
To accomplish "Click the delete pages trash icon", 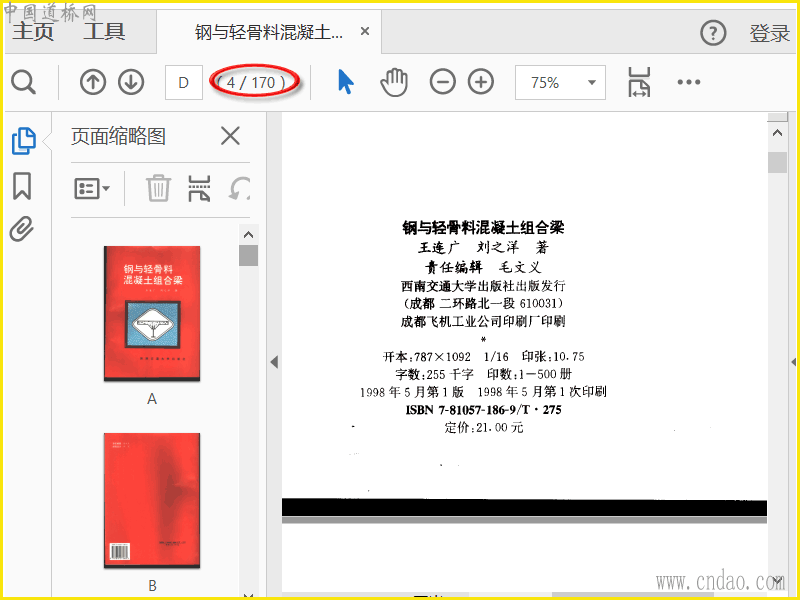I will [x=158, y=188].
